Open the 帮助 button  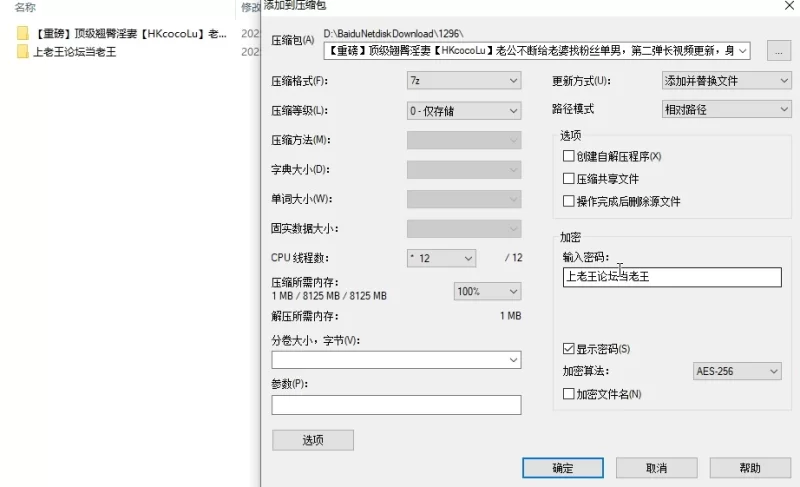[x=749, y=468]
